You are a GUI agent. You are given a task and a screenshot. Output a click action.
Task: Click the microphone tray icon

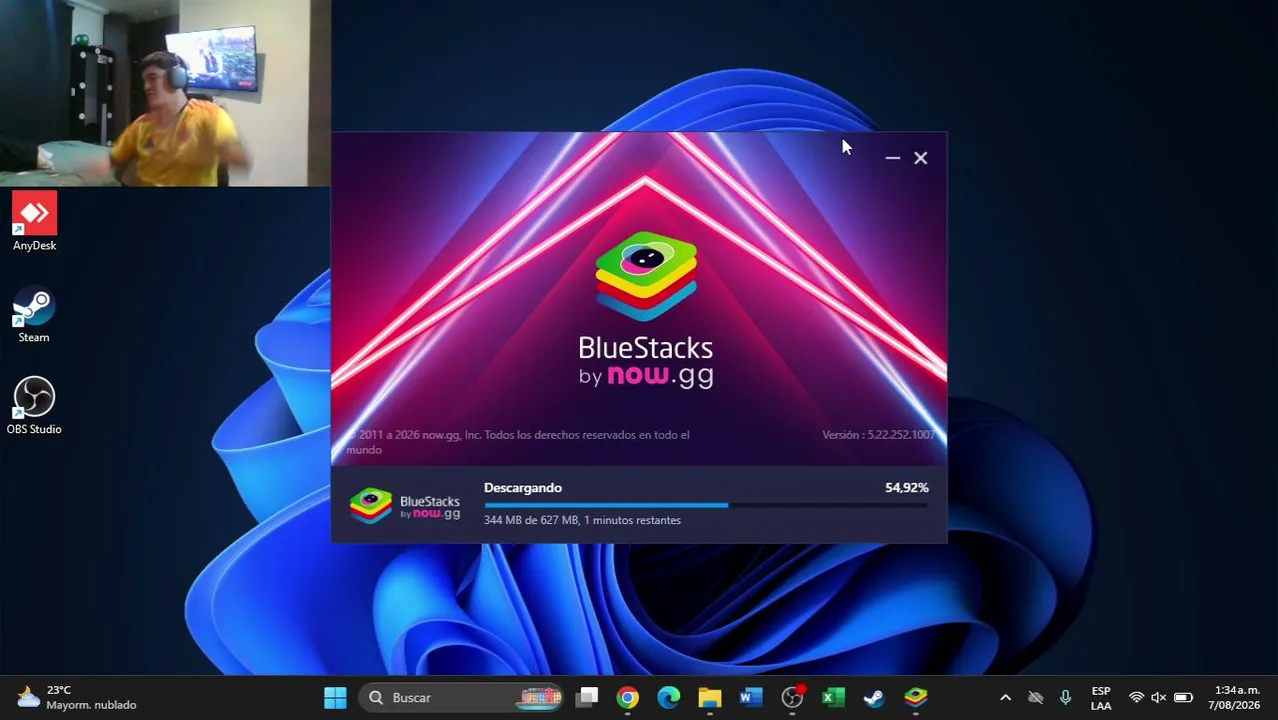click(1065, 698)
